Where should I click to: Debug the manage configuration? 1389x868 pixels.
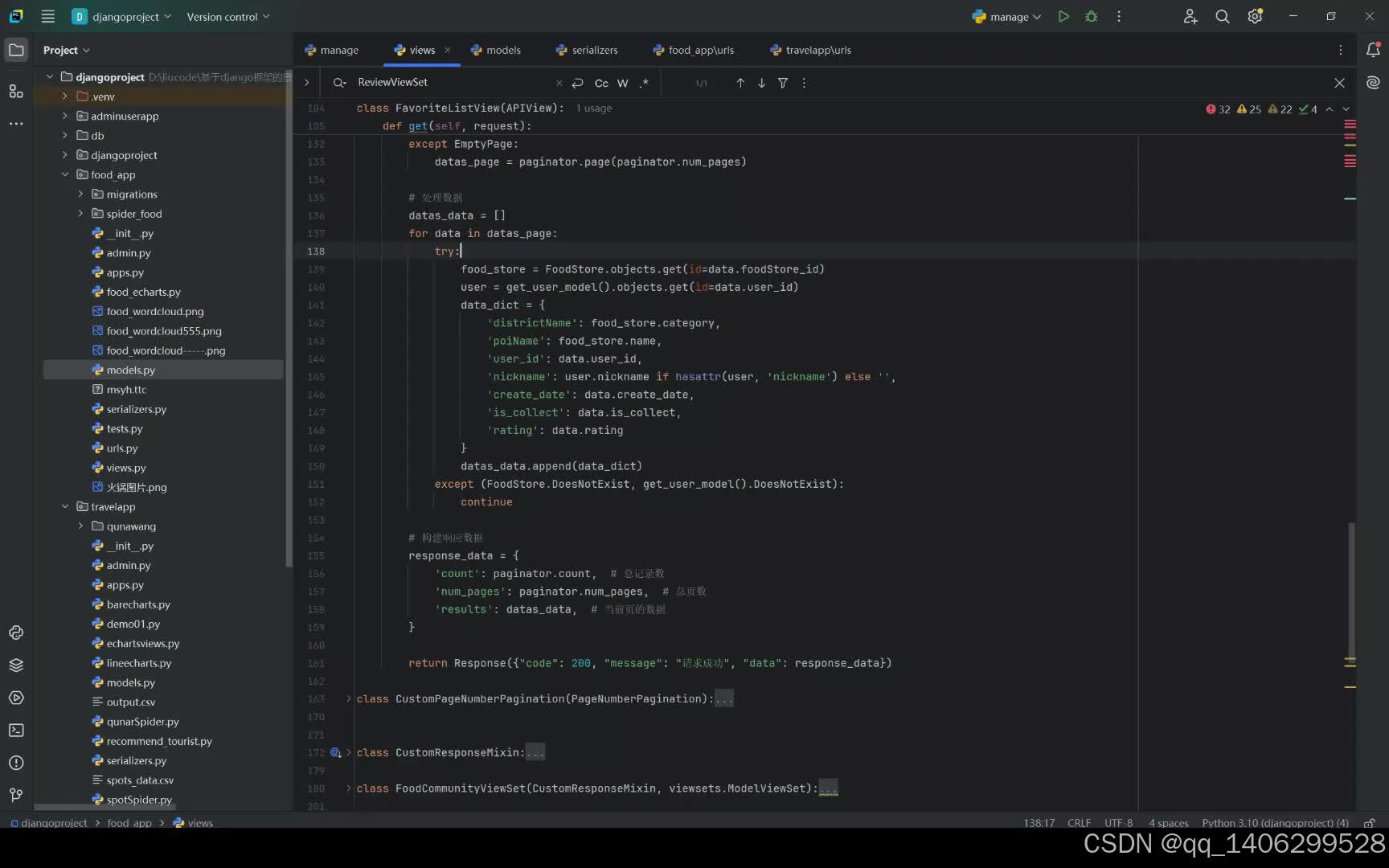click(x=1091, y=16)
